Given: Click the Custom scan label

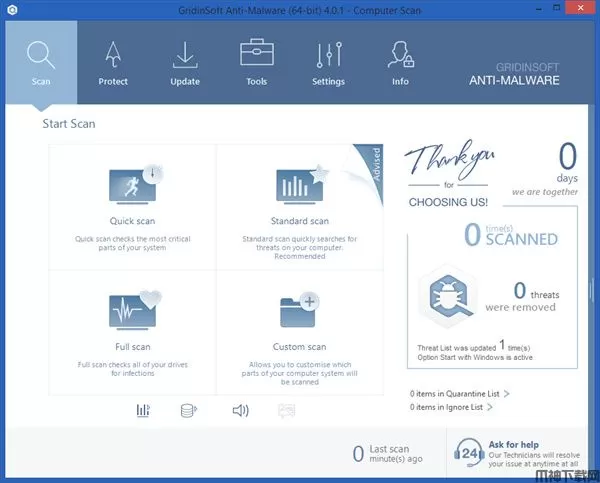Looking at the screenshot, I should [299, 347].
